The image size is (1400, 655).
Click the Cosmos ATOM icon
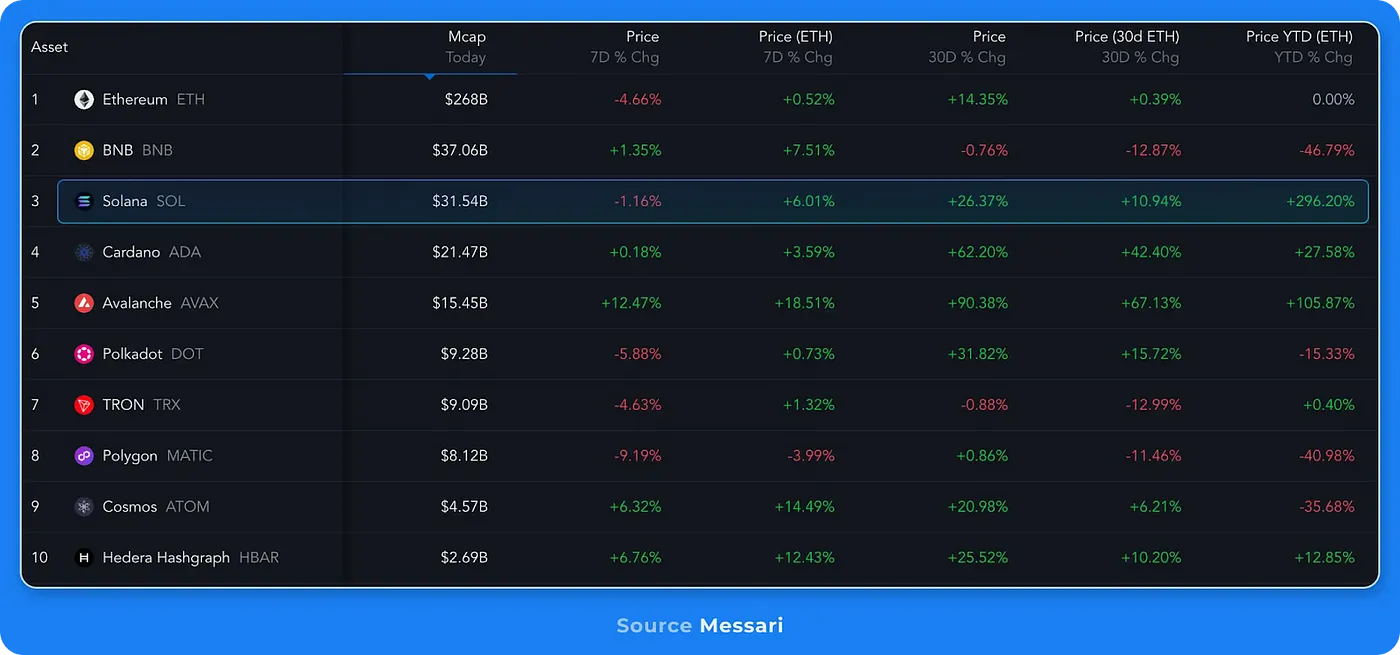pos(83,506)
